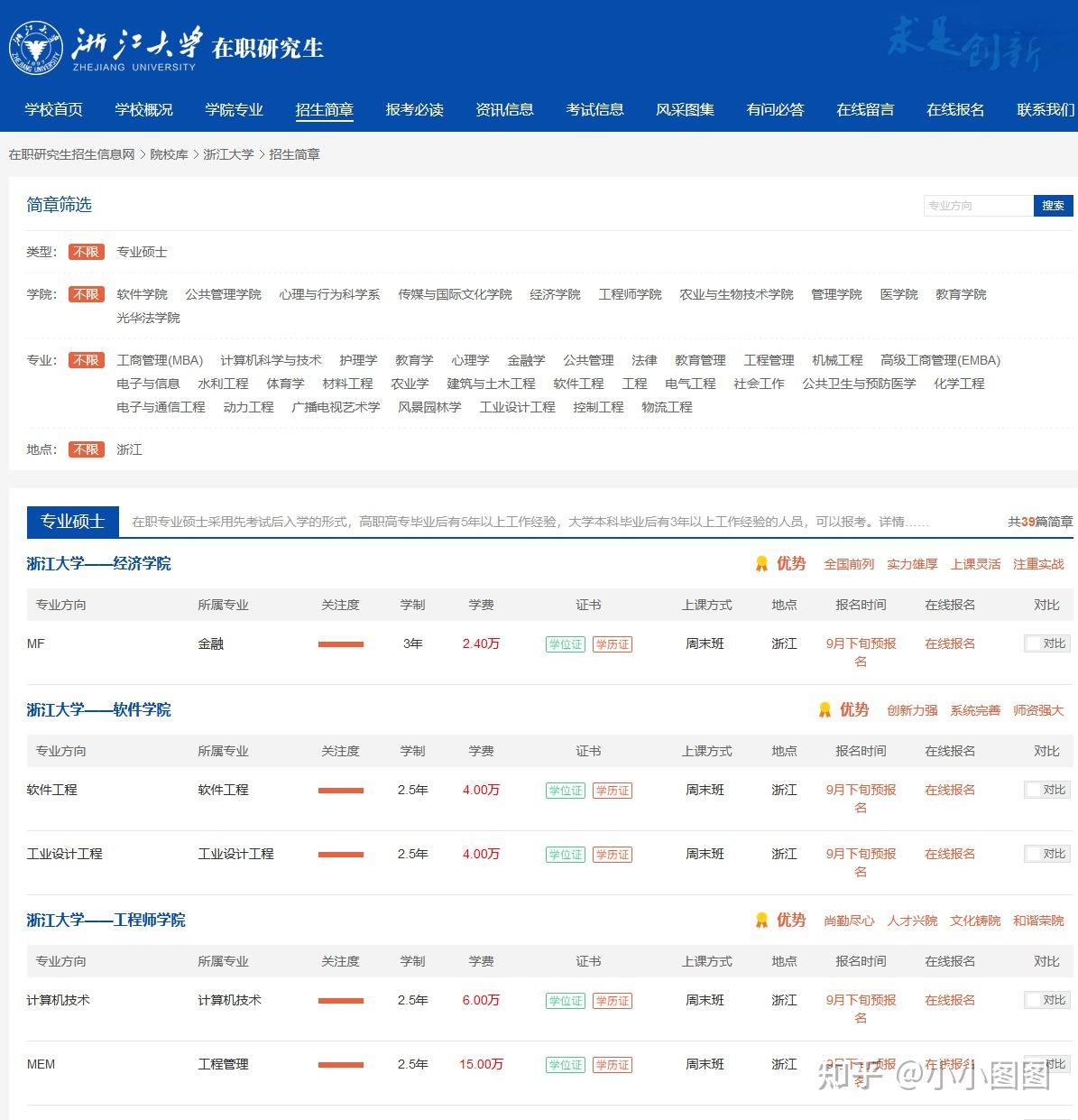
Task: Click the 搜索 button
Action: (1053, 206)
